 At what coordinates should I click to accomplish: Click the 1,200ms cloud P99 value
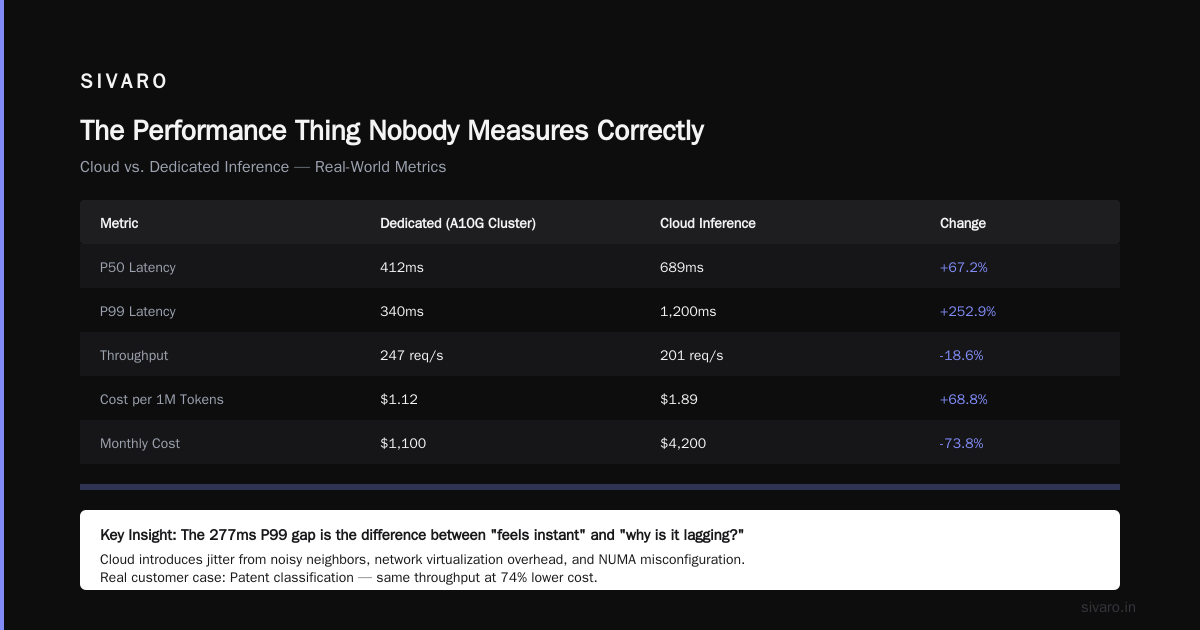pos(688,311)
